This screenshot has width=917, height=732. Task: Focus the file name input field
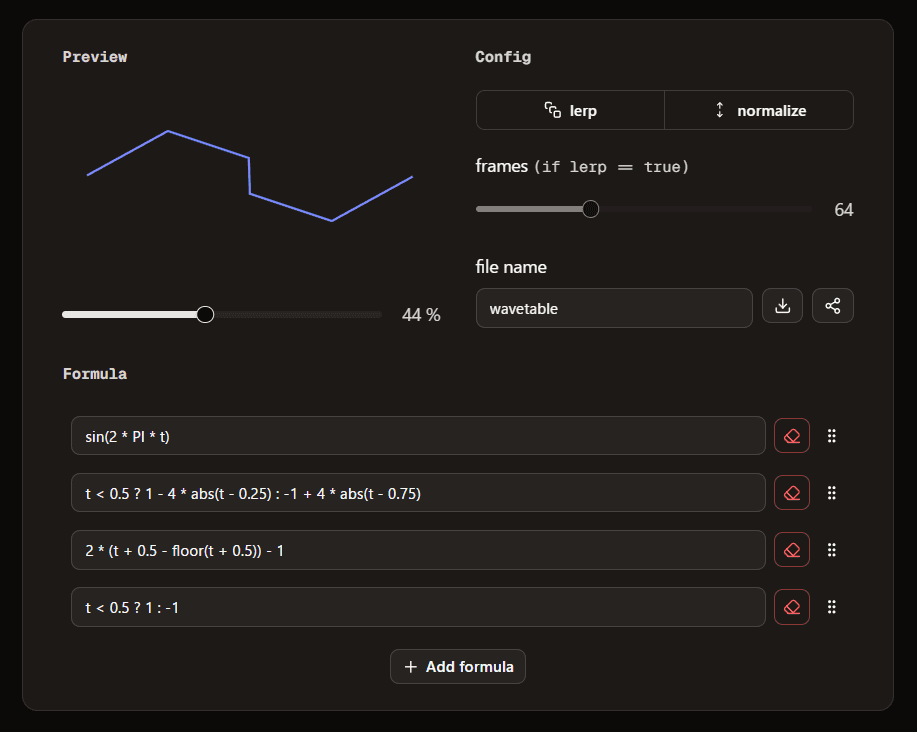(x=613, y=308)
